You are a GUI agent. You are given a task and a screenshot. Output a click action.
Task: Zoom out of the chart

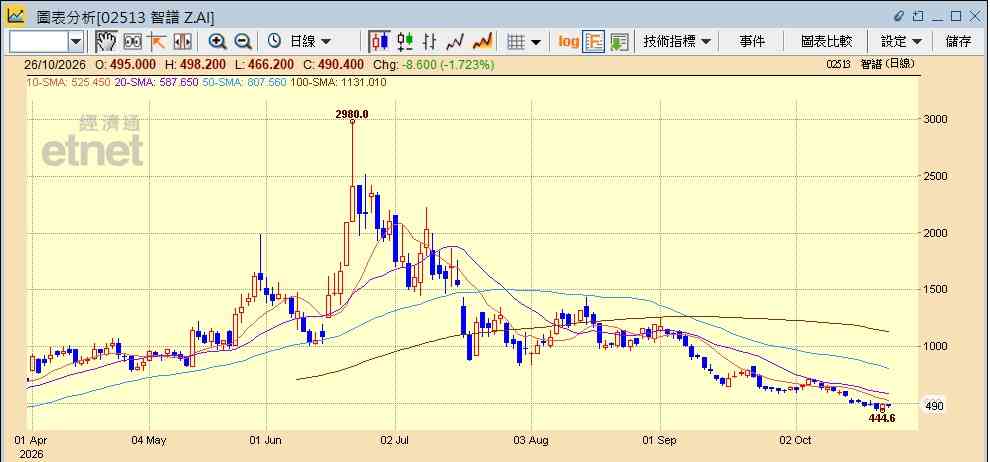(243, 42)
